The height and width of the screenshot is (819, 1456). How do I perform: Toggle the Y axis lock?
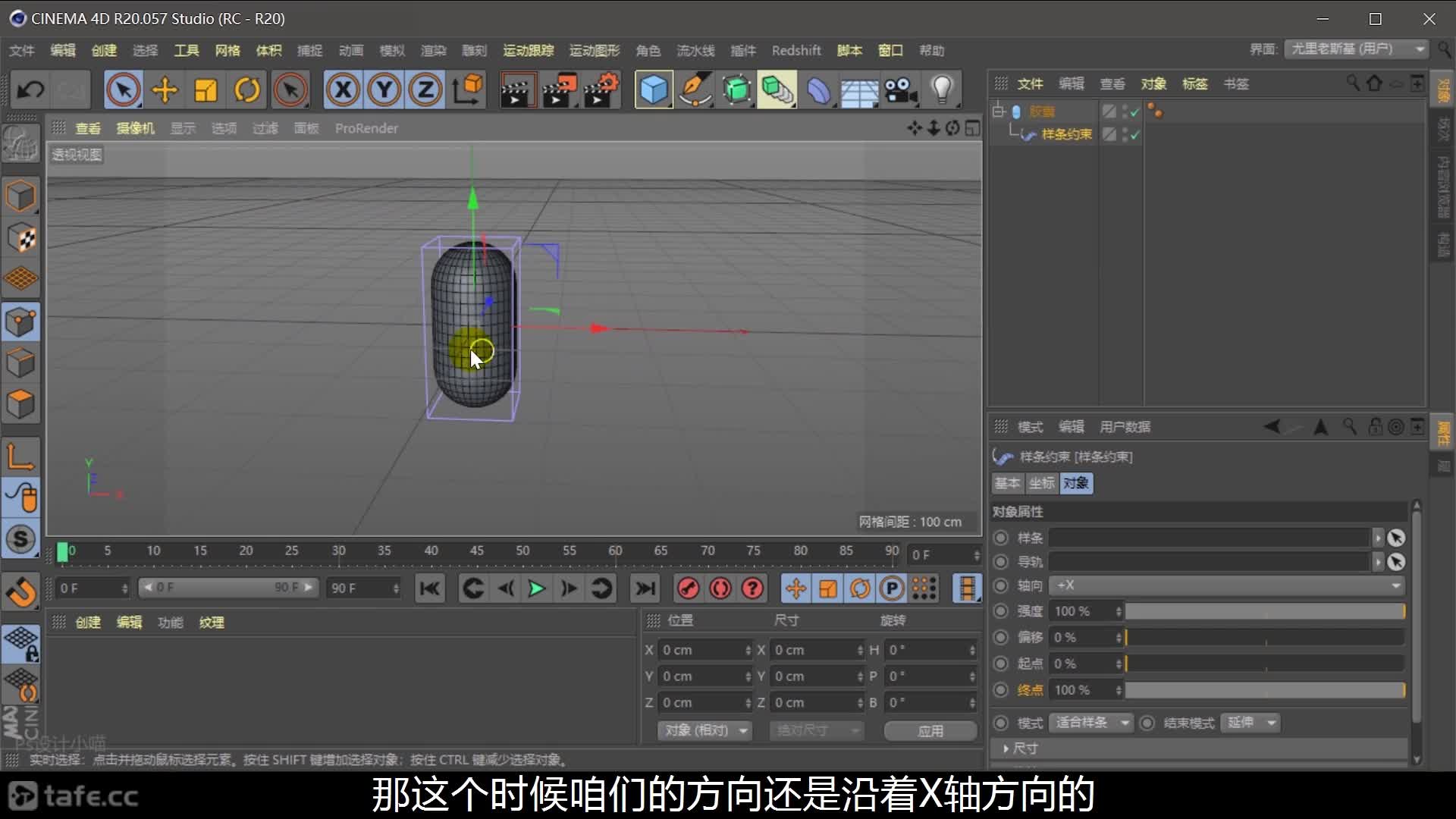point(384,90)
